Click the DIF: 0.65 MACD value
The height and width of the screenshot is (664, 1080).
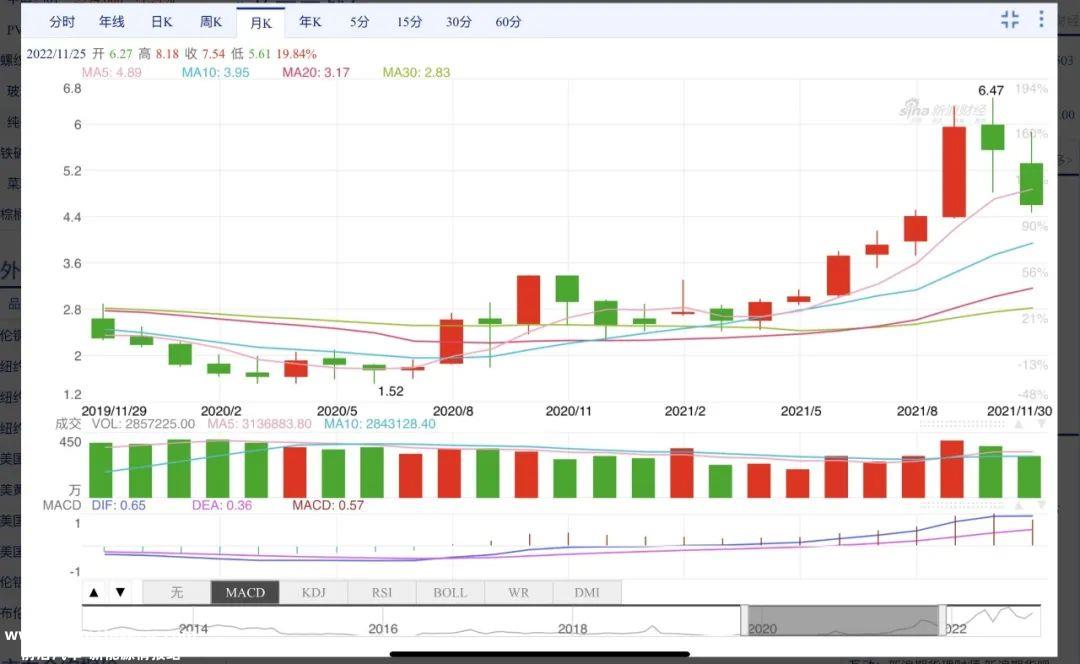tap(118, 506)
